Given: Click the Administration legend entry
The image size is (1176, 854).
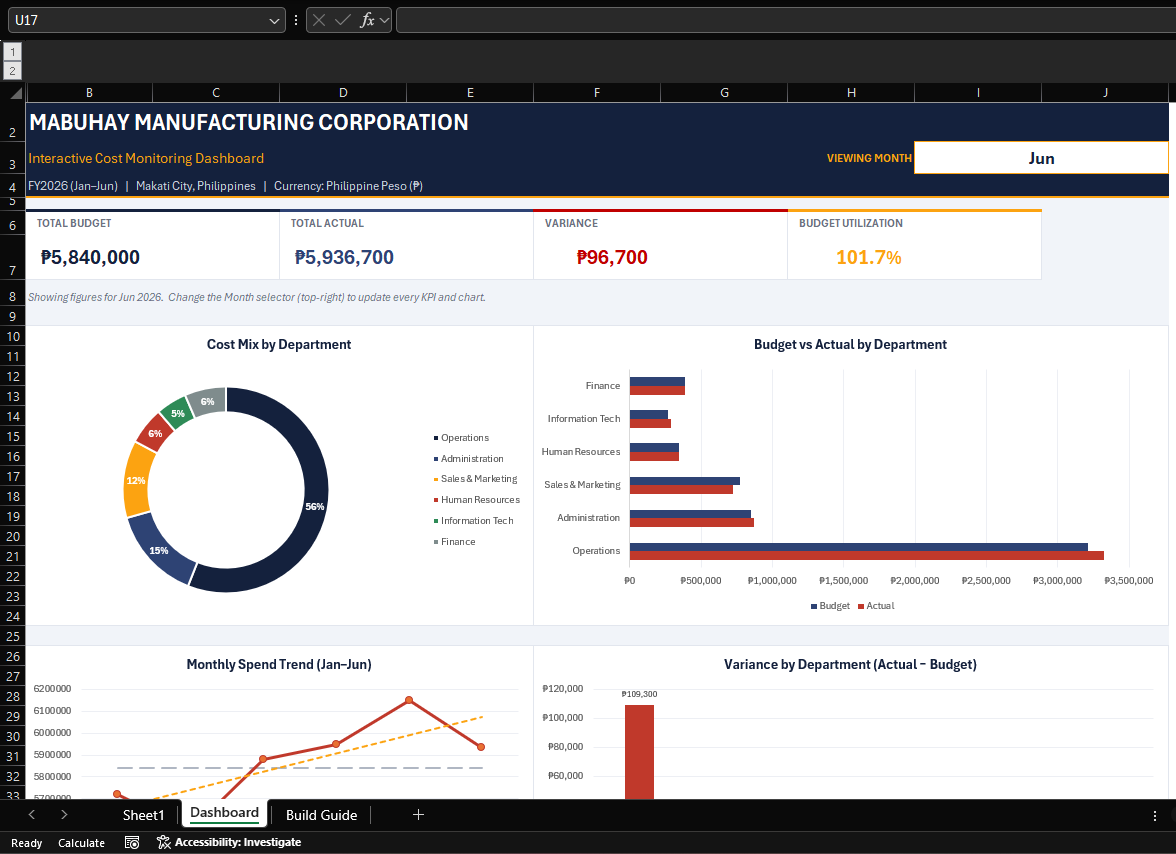Looking at the screenshot, I should pyautogui.click(x=469, y=459).
